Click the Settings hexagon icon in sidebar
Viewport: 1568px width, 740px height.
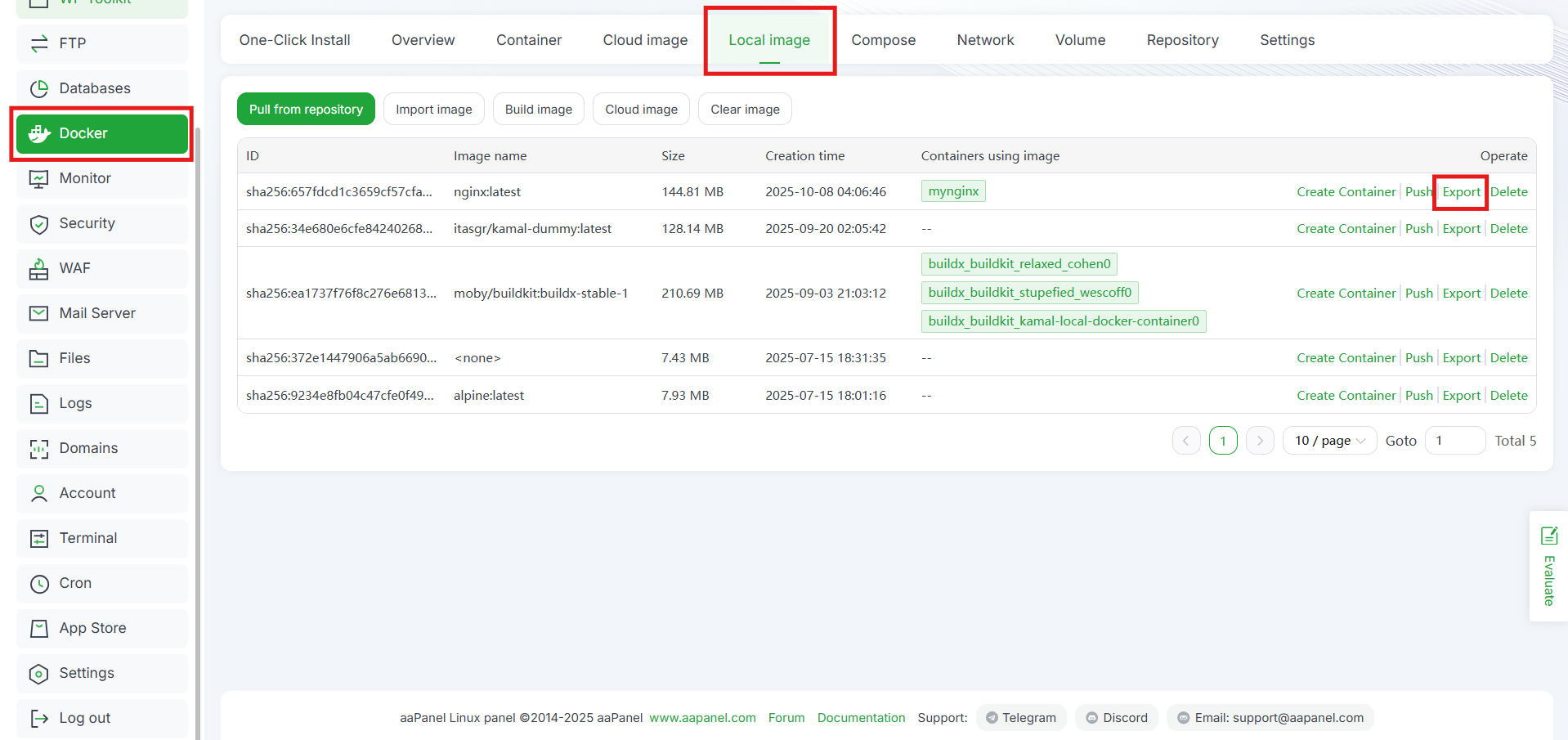(39, 673)
